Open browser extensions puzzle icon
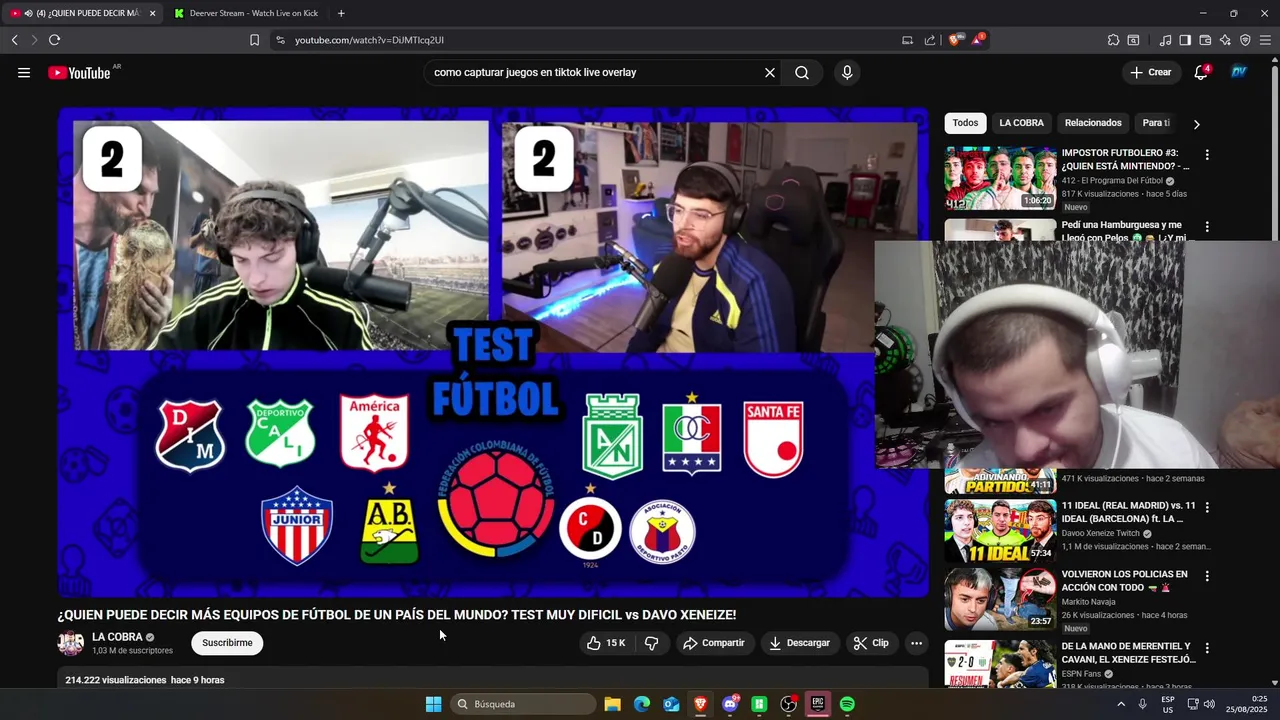The width and height of the screenshot is (1280, 720). [x=1113, y=40]
